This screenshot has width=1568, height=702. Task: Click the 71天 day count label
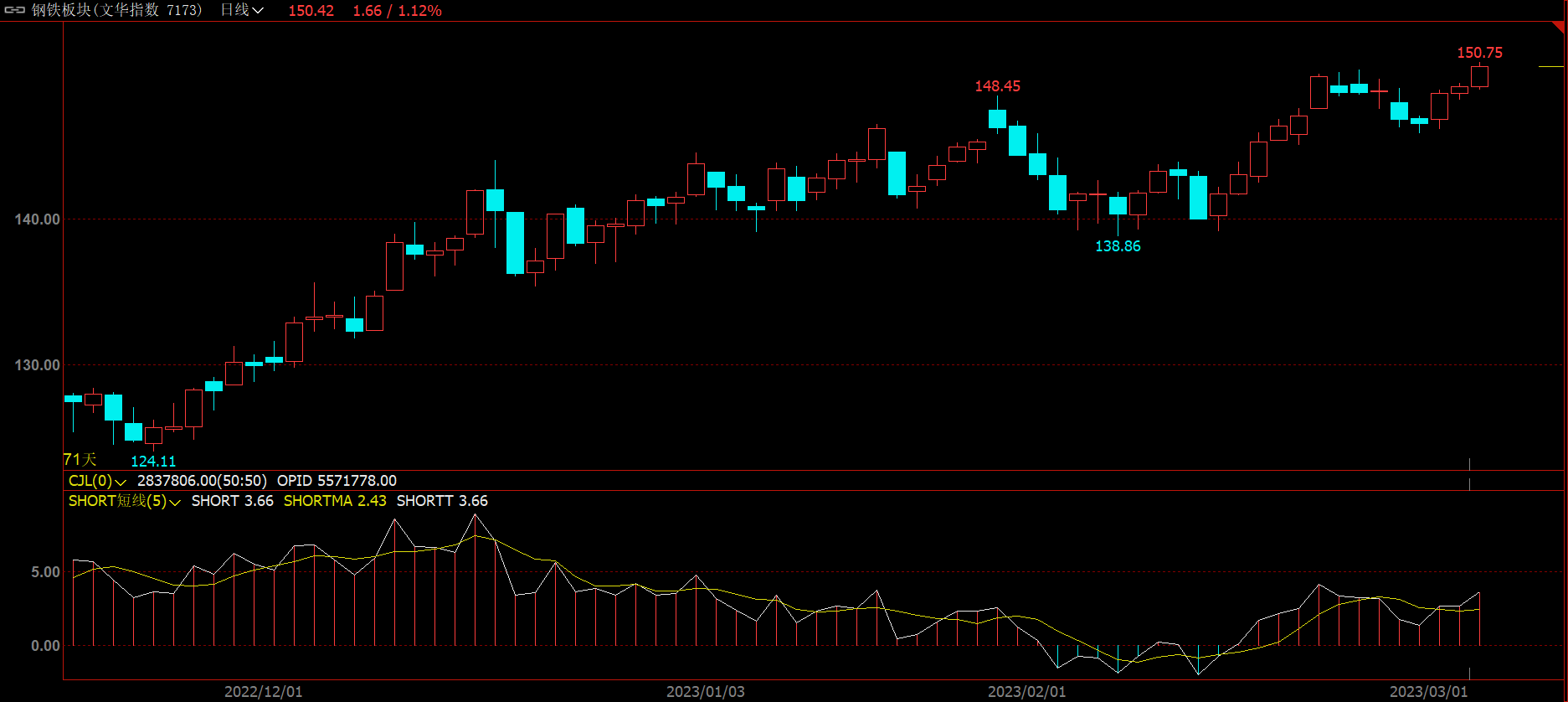(x=80, y=460)
